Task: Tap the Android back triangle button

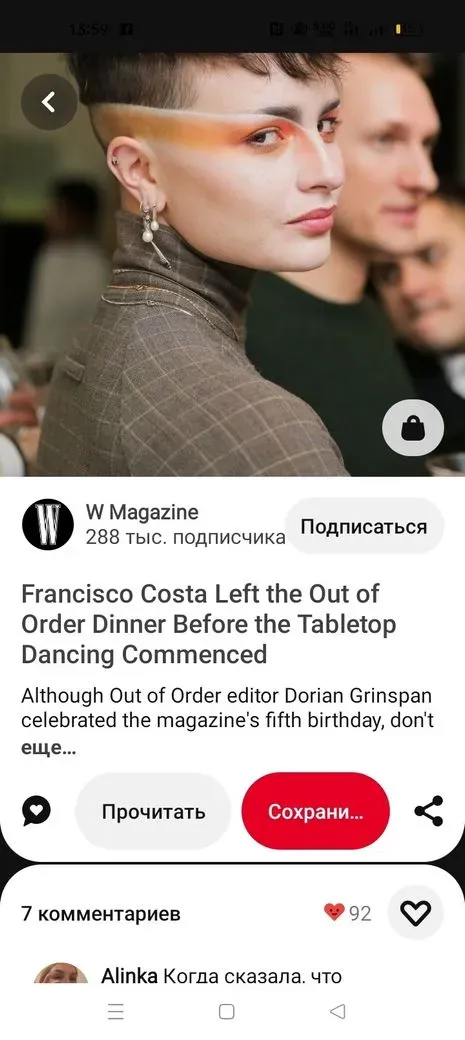Action: click(338, 1011)
